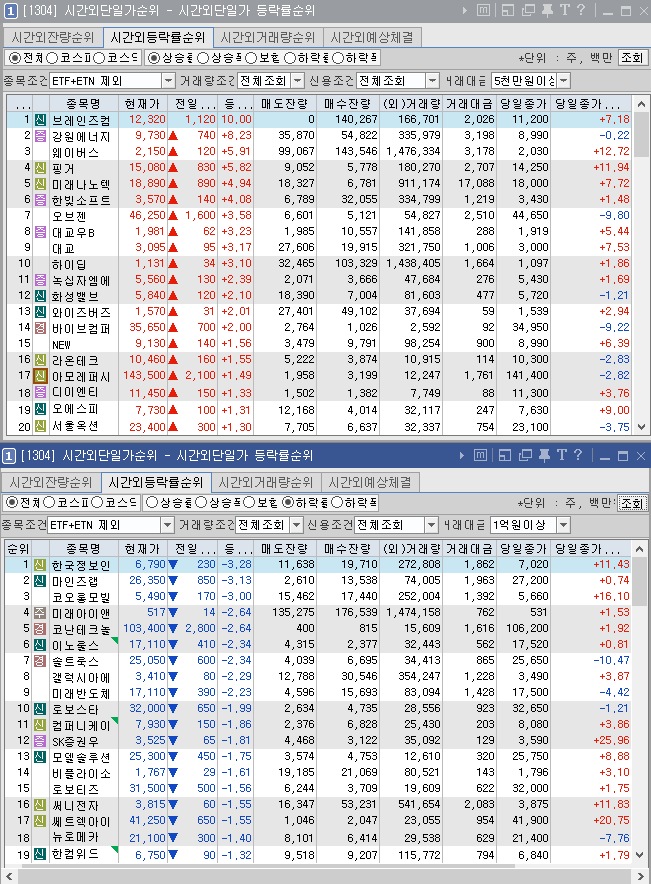Pin the upper window with the pushpin icon
Image resolution: width=651 pixels, height=884 pixels.
pyautogui.click(x=547, y=10)
